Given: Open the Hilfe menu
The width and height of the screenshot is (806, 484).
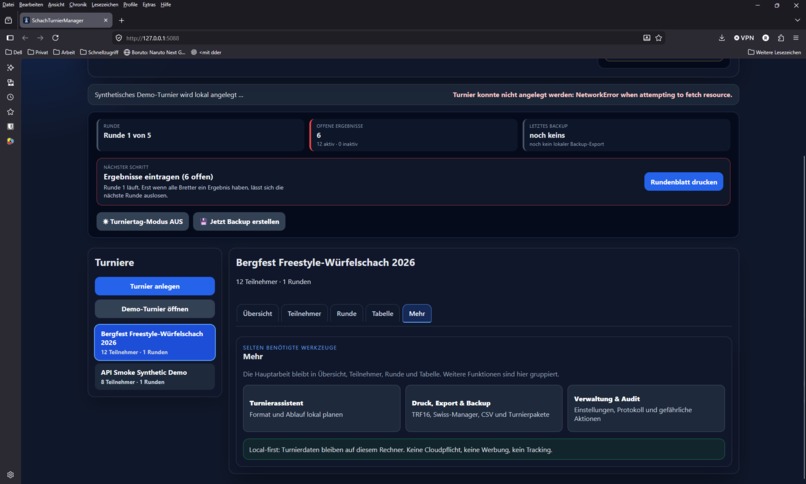Looking at the screenshot, I should pos(166,5).
